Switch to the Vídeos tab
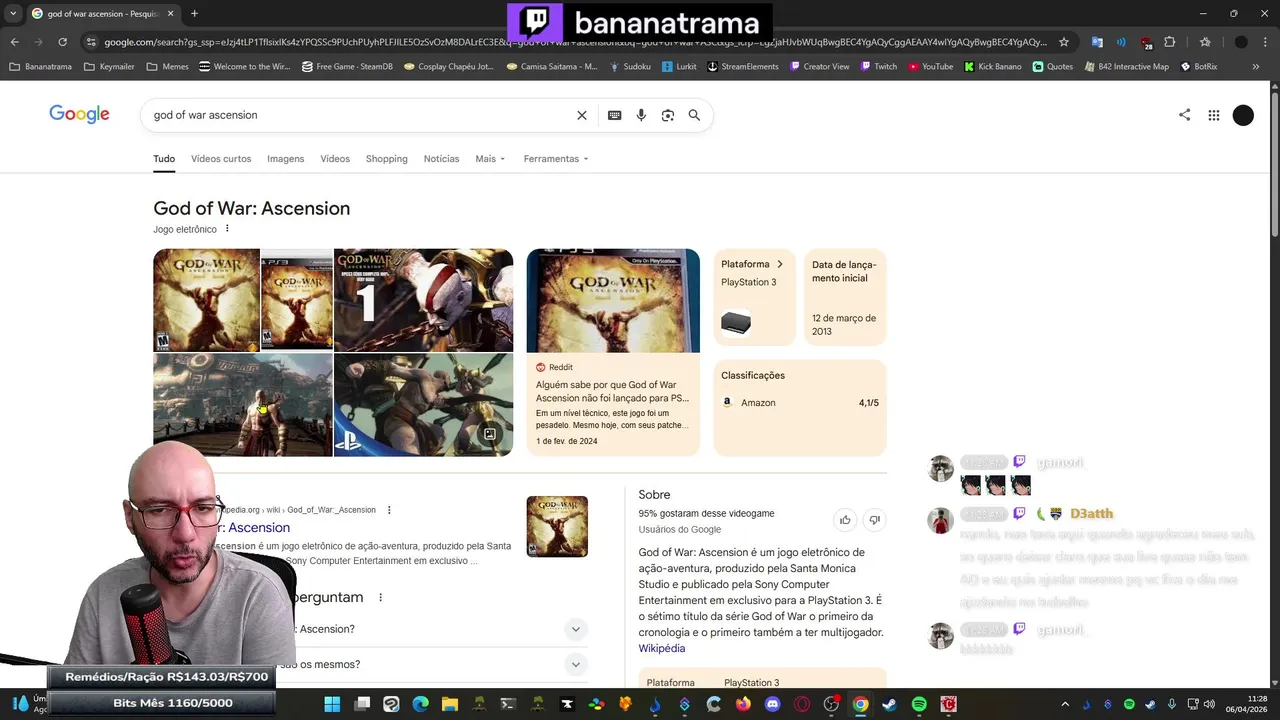 click(x=335, y=159)
